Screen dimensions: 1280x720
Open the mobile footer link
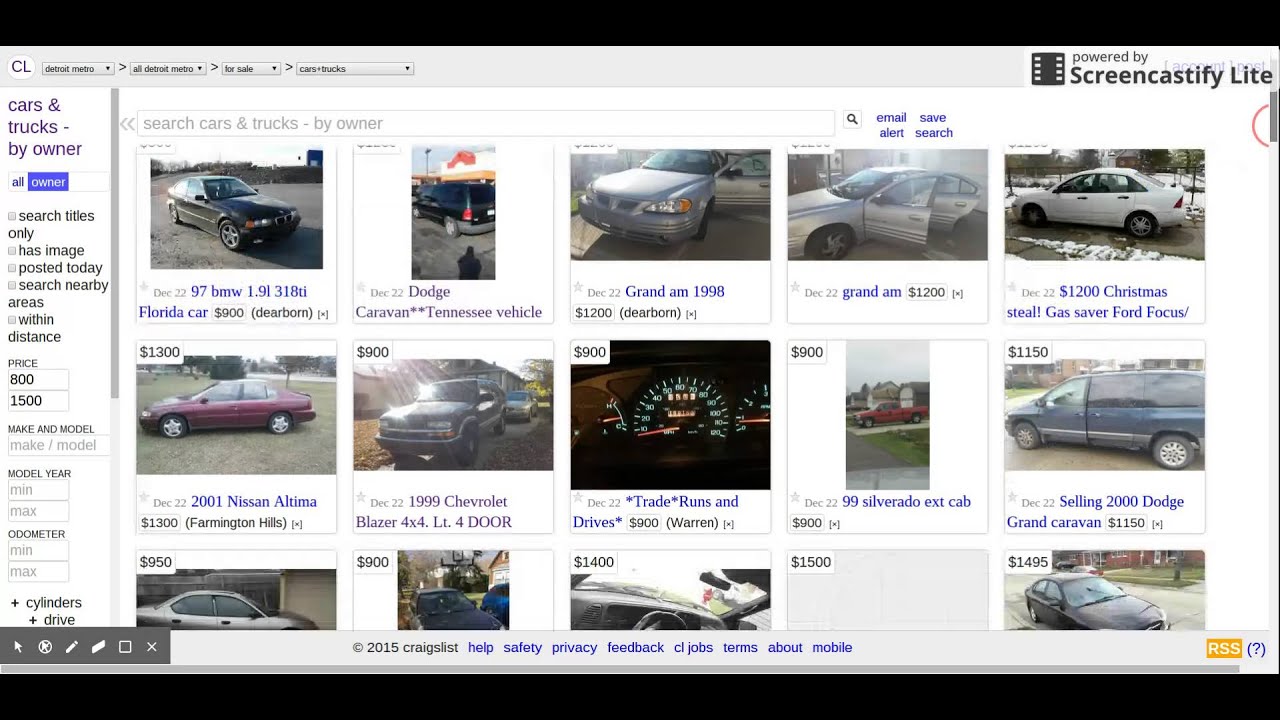pyautogui.click(x=832, y=648)
